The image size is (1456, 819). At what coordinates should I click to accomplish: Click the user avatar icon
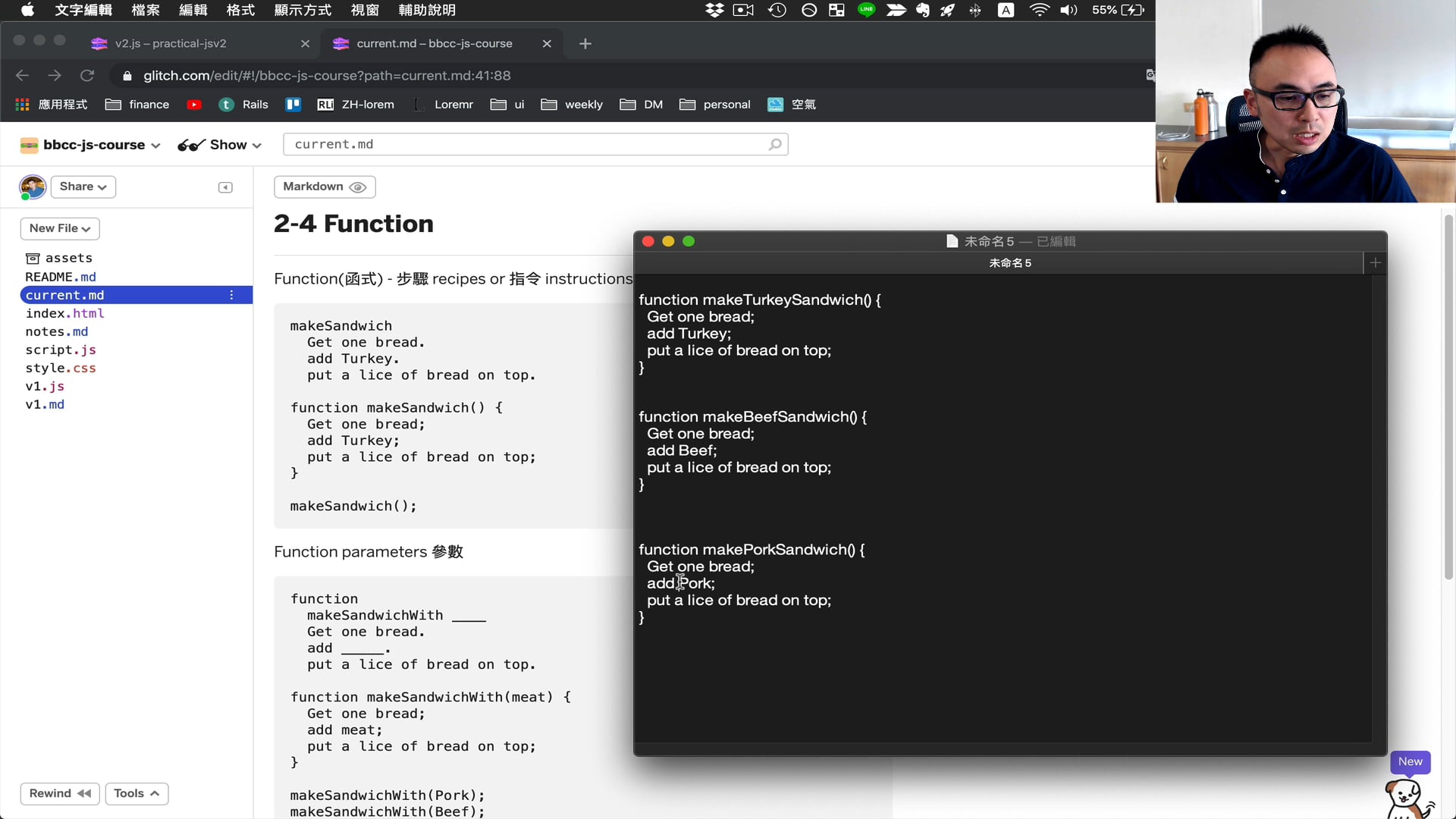pos(33,187)
